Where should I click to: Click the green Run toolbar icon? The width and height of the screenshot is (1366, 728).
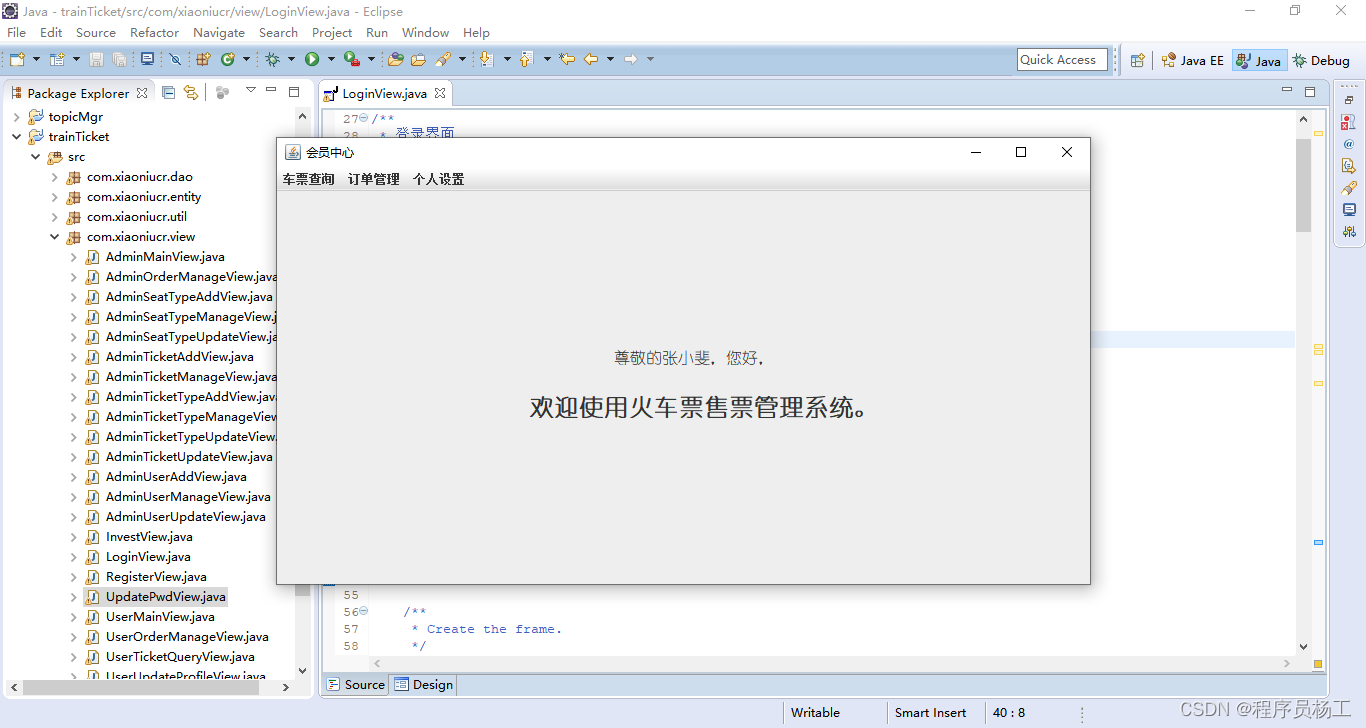pyautogui.click(x=311, y=59)
